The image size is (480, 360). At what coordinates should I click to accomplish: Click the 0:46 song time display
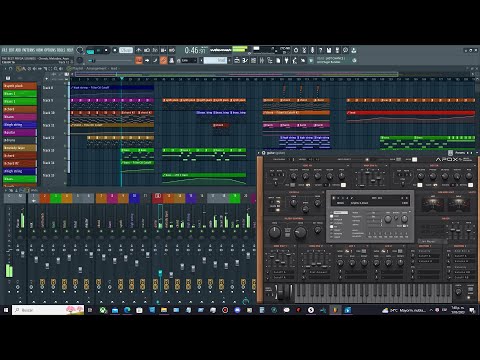(195, 51)
